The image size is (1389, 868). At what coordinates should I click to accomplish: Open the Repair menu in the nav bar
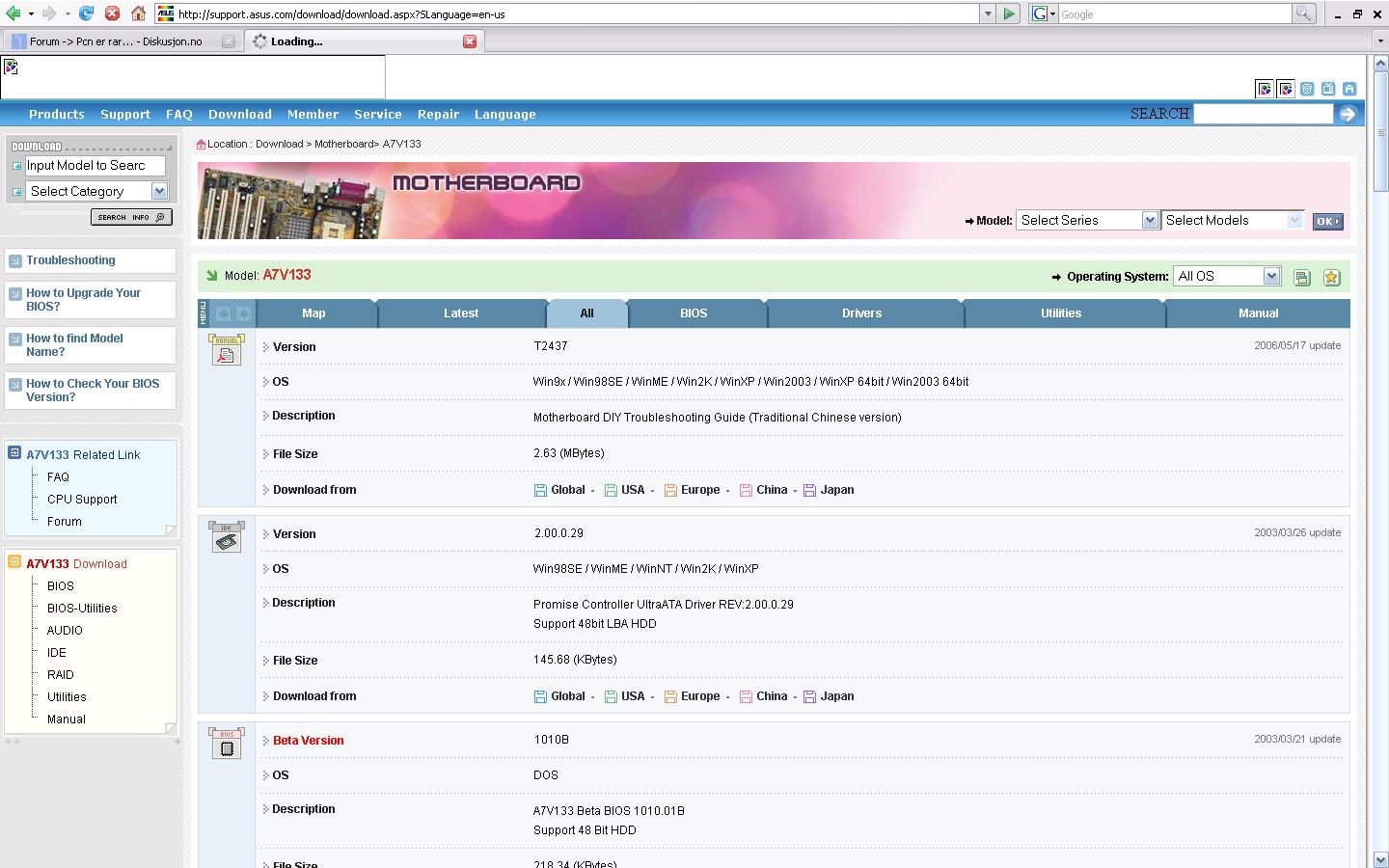[x=438, y=114]
